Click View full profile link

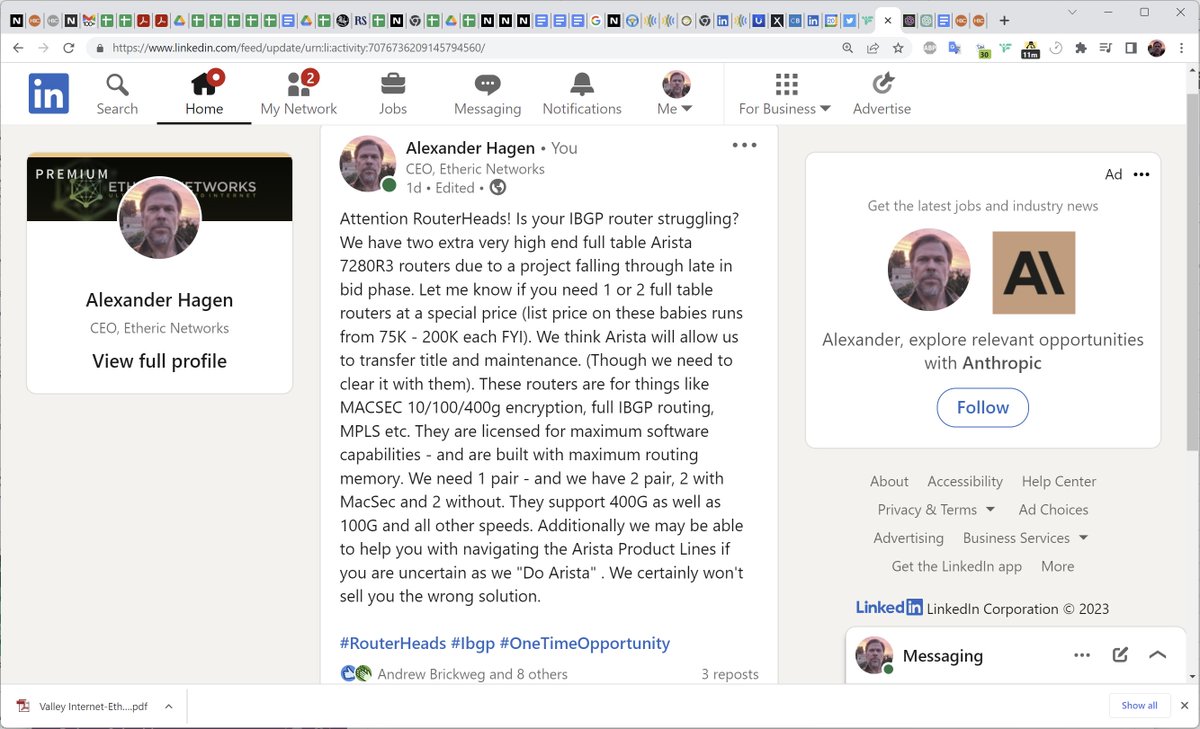pyautogui.click(x=160, y=361)
